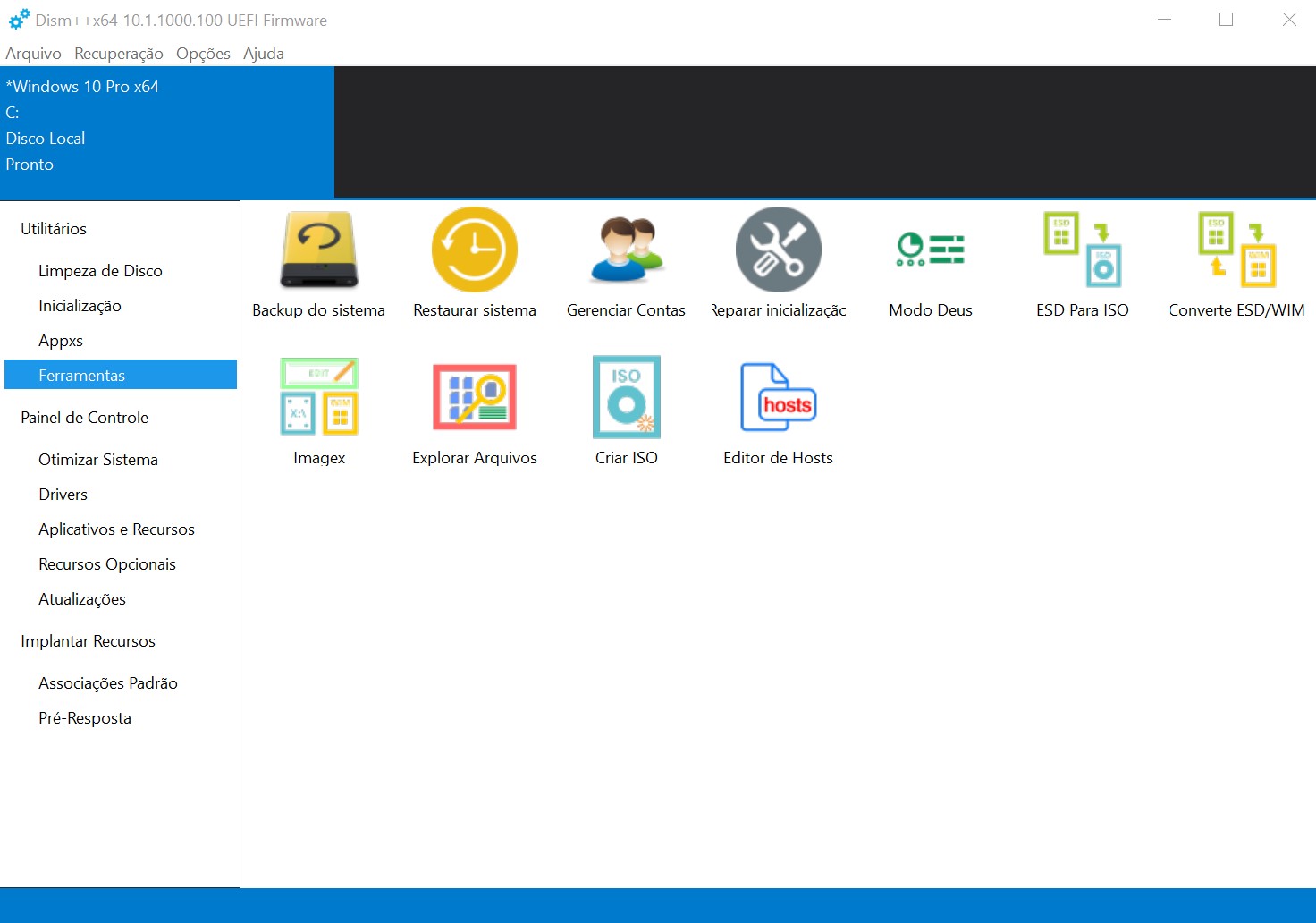1316x923 pixels.
Task: Select Drivers in sidebar
Action: point(121,495)
